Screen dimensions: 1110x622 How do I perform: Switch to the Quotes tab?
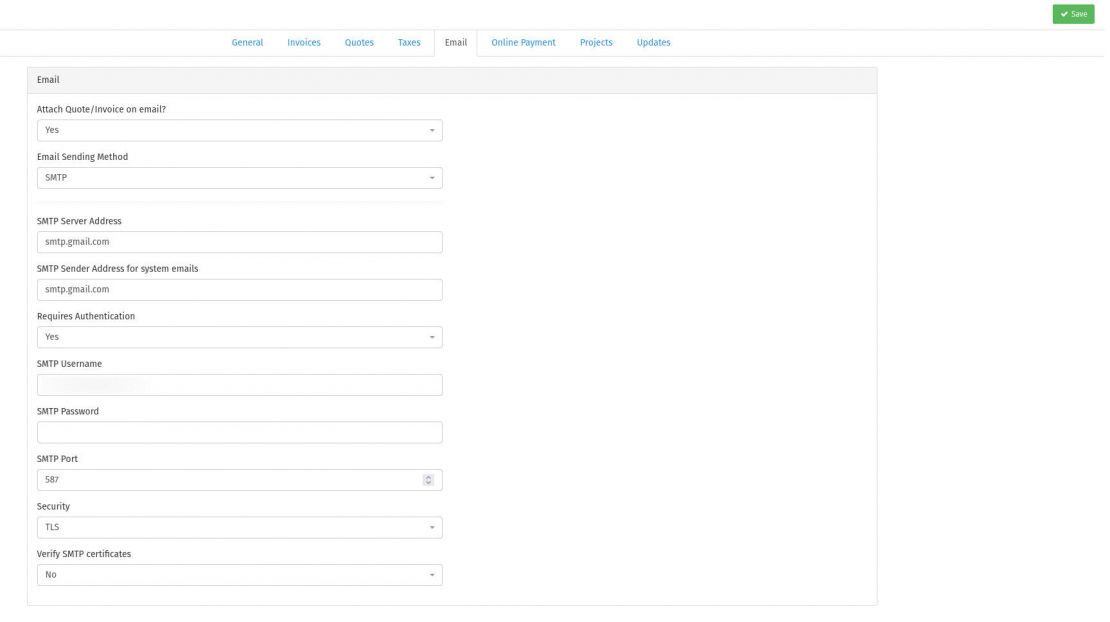358,42
